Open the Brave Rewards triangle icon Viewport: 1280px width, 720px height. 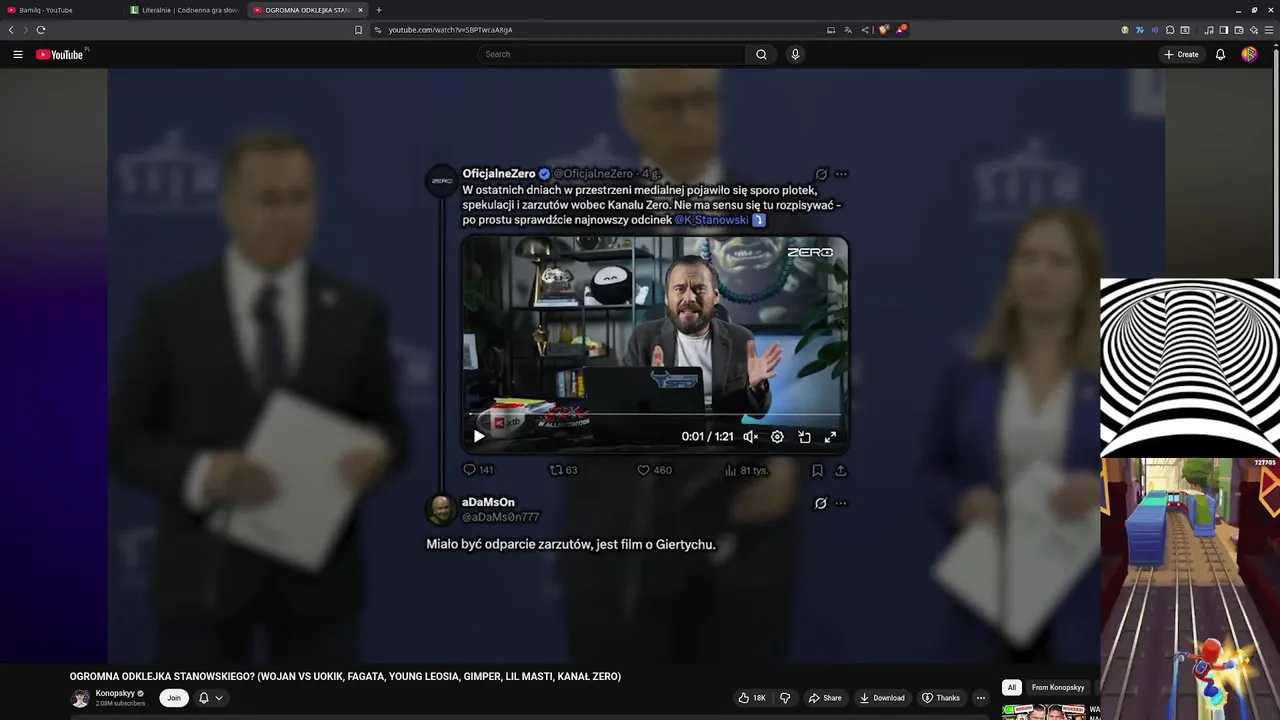(901, 30)
